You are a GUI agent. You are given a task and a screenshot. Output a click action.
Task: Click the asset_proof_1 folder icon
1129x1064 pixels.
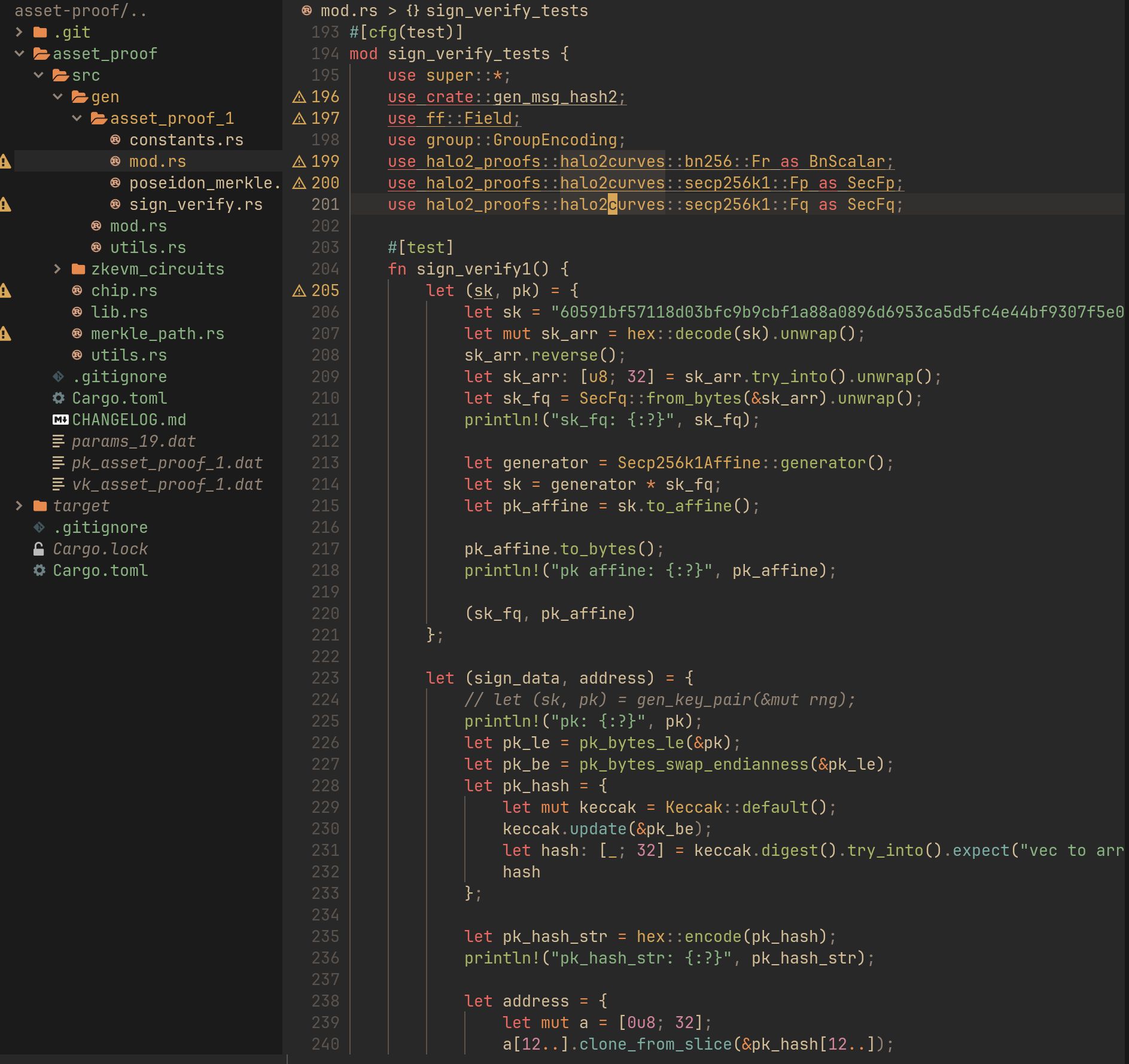point(99,118)
